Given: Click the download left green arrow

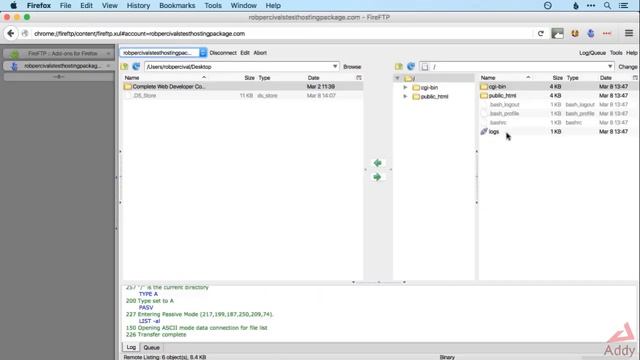Looking at the screenshot, I should (x=378, y=163).
